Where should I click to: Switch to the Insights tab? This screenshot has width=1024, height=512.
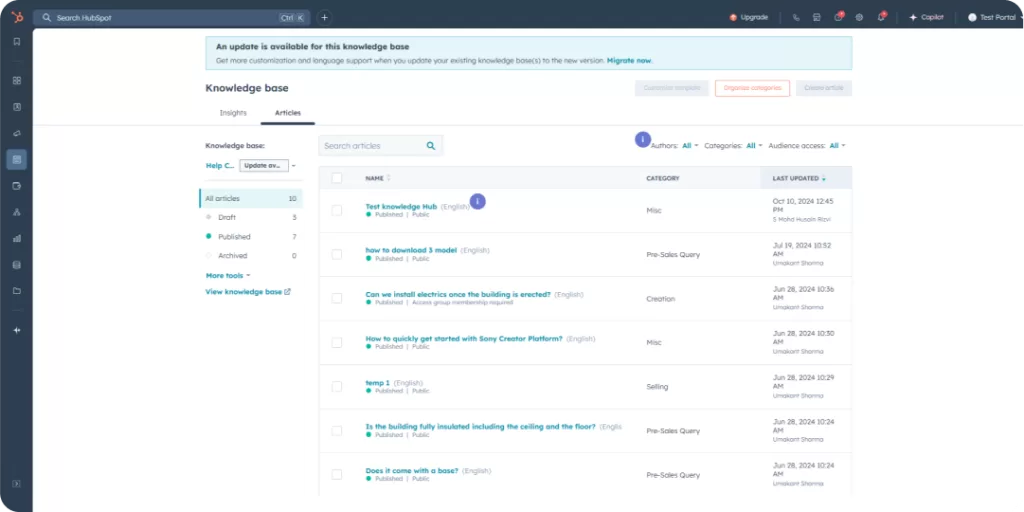point(233,113)
